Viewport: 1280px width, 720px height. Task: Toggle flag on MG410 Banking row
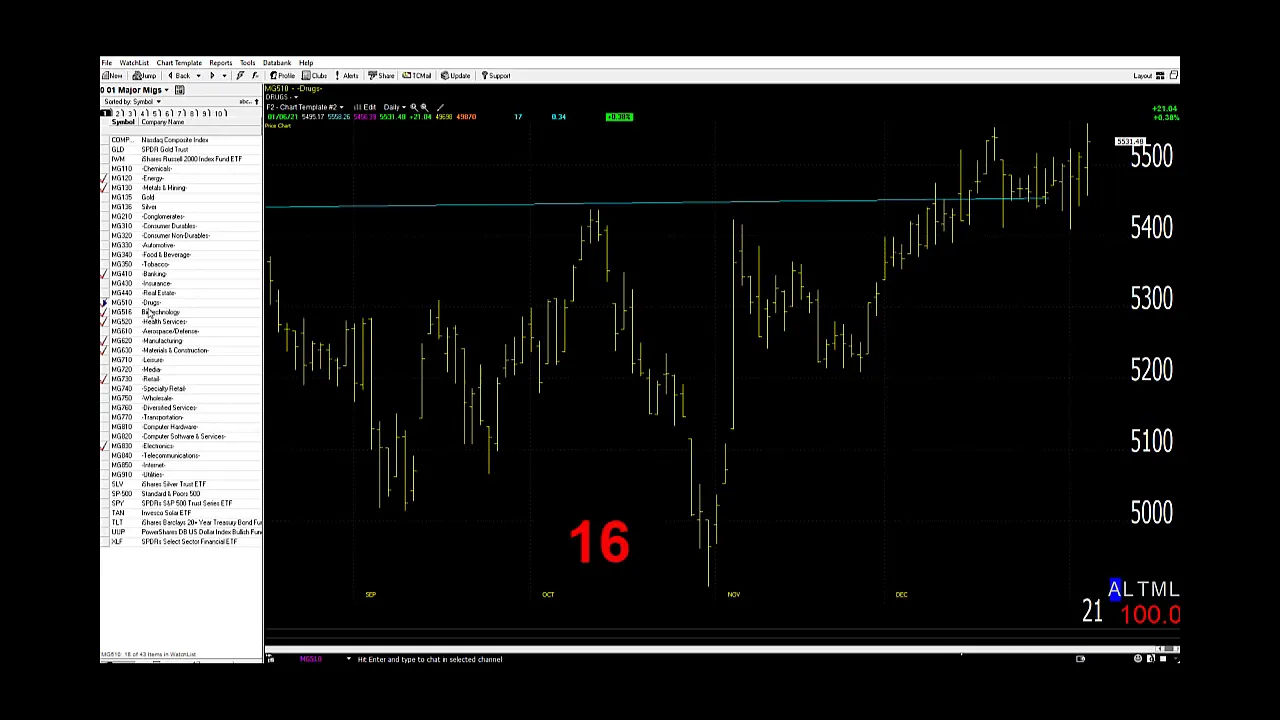click(x=104, y=274)
